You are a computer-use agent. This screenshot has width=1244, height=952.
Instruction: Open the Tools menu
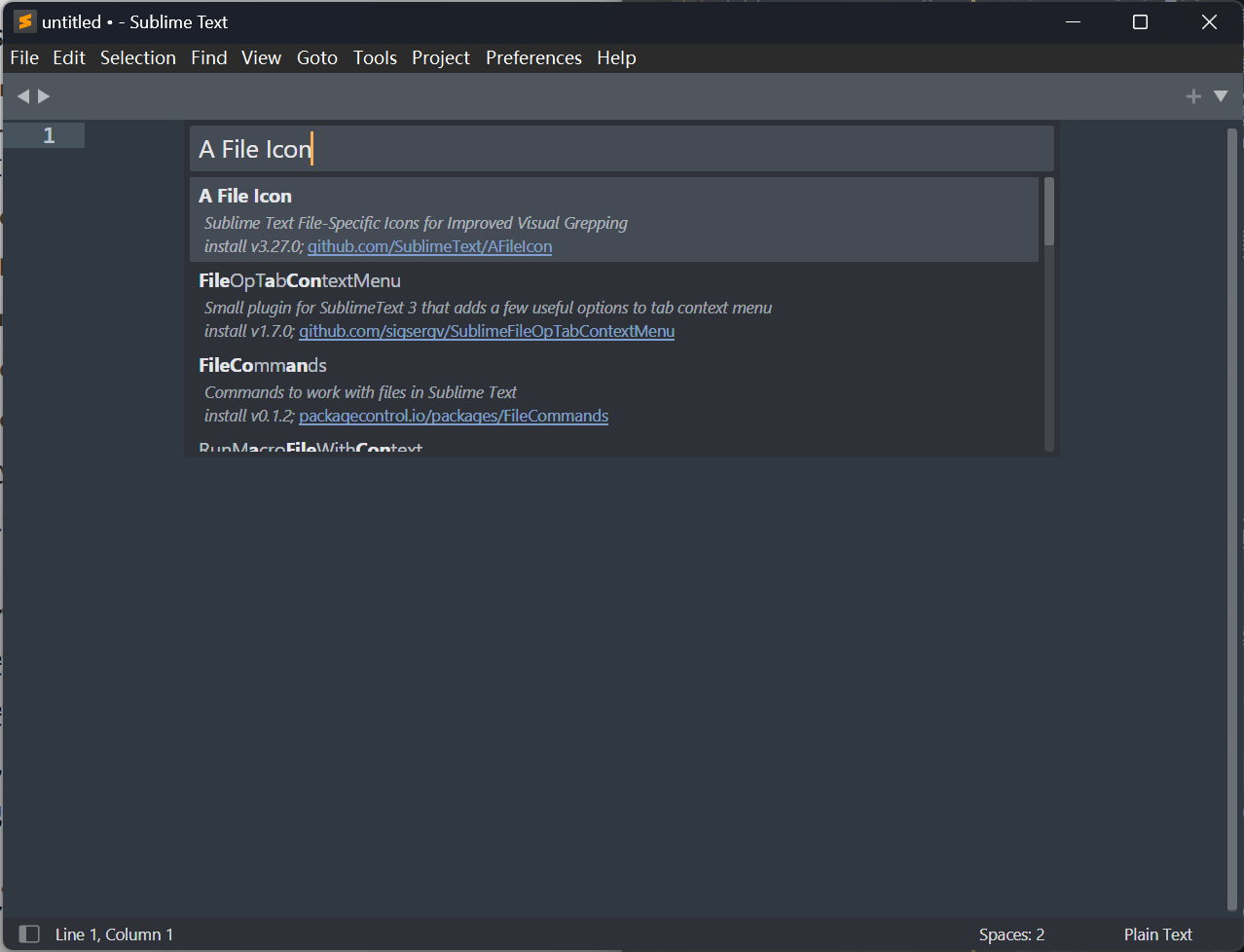375,58
